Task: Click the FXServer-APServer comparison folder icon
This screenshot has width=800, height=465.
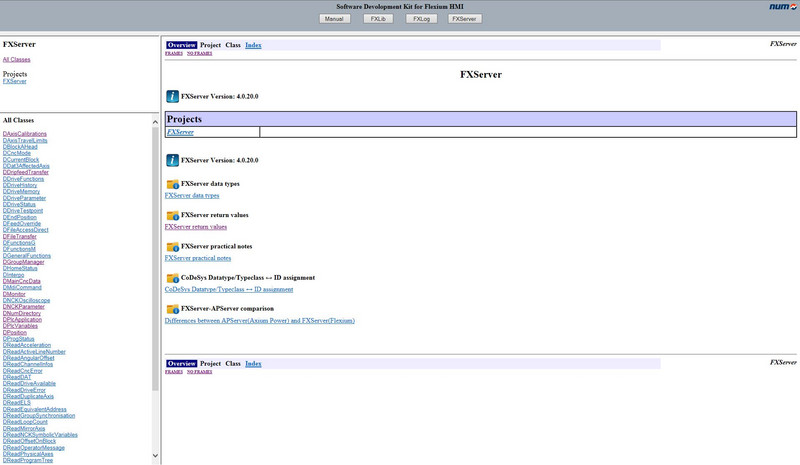Action: (x=172, y=308)
